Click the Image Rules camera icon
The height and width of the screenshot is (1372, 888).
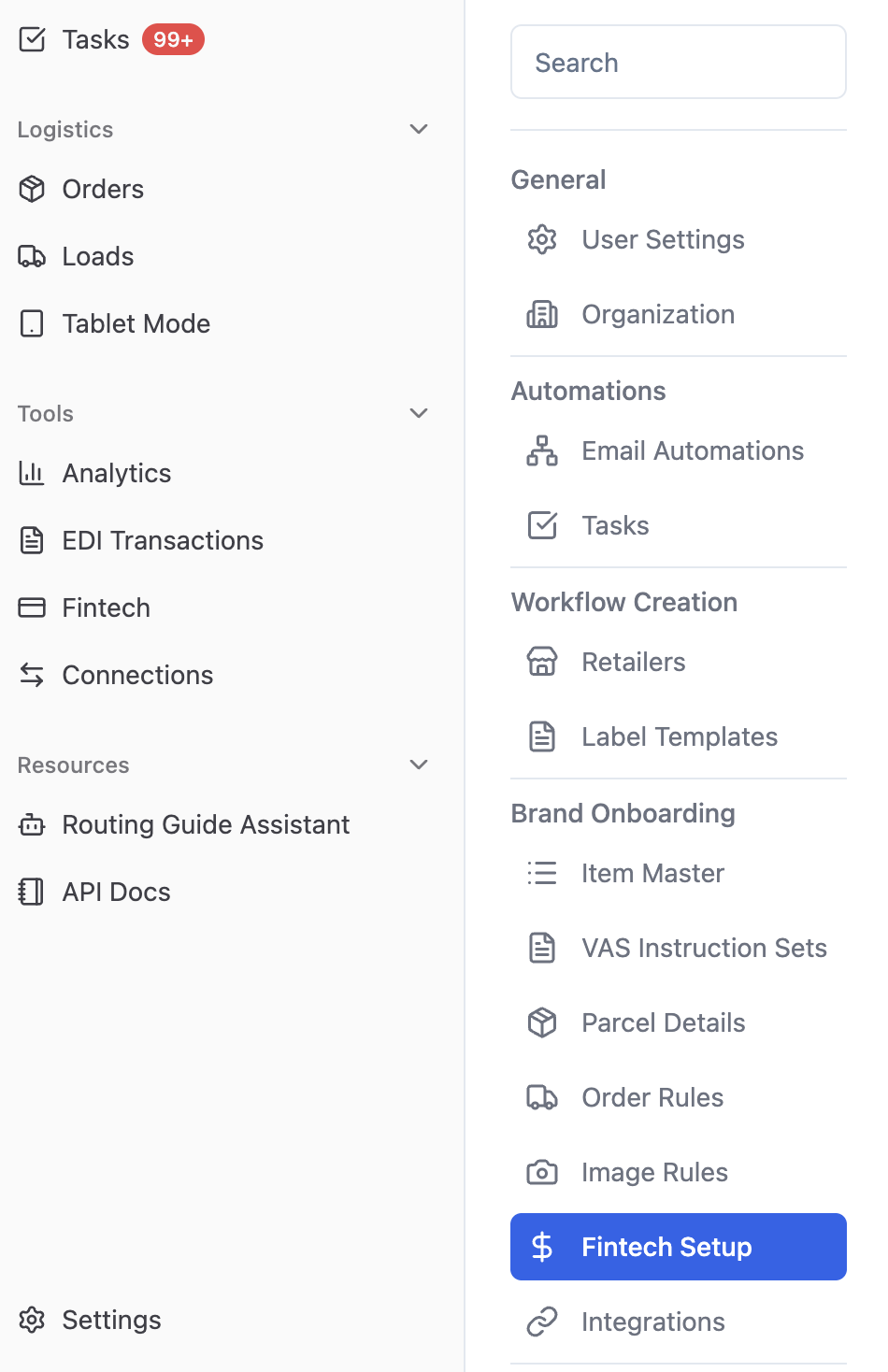(542, 1172)
